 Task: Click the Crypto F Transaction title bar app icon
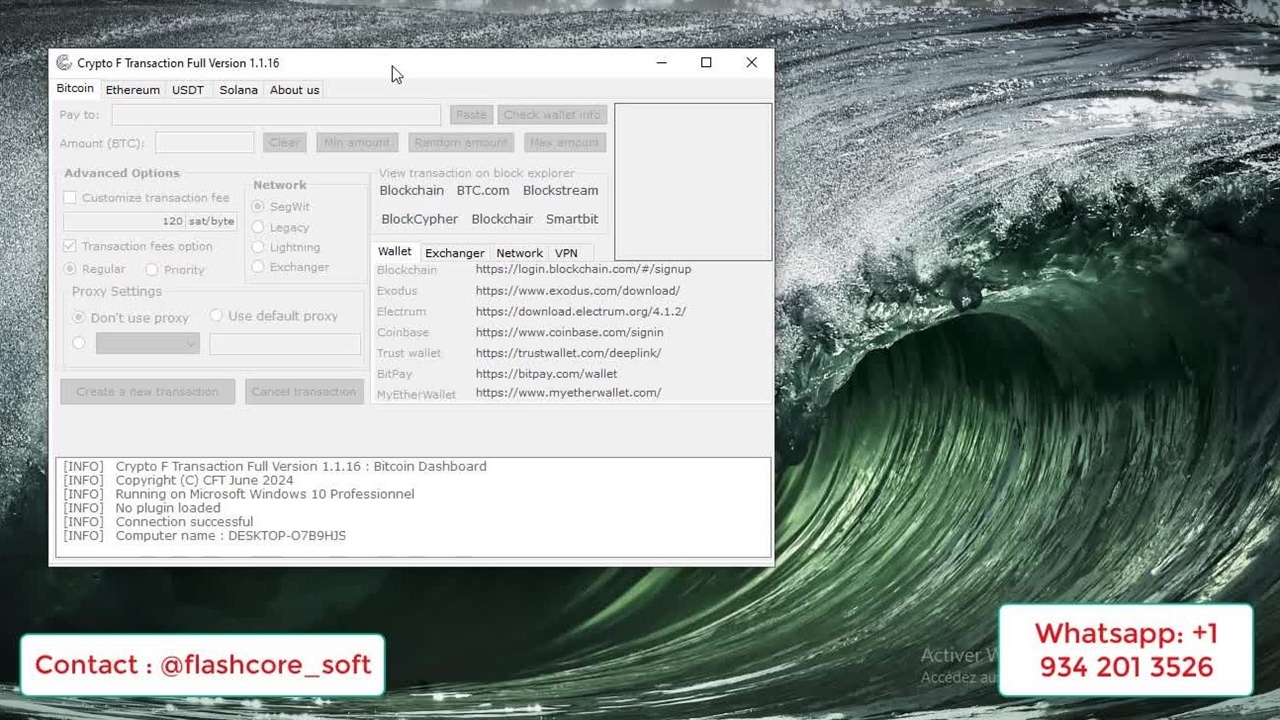click(x=64, y=63)
